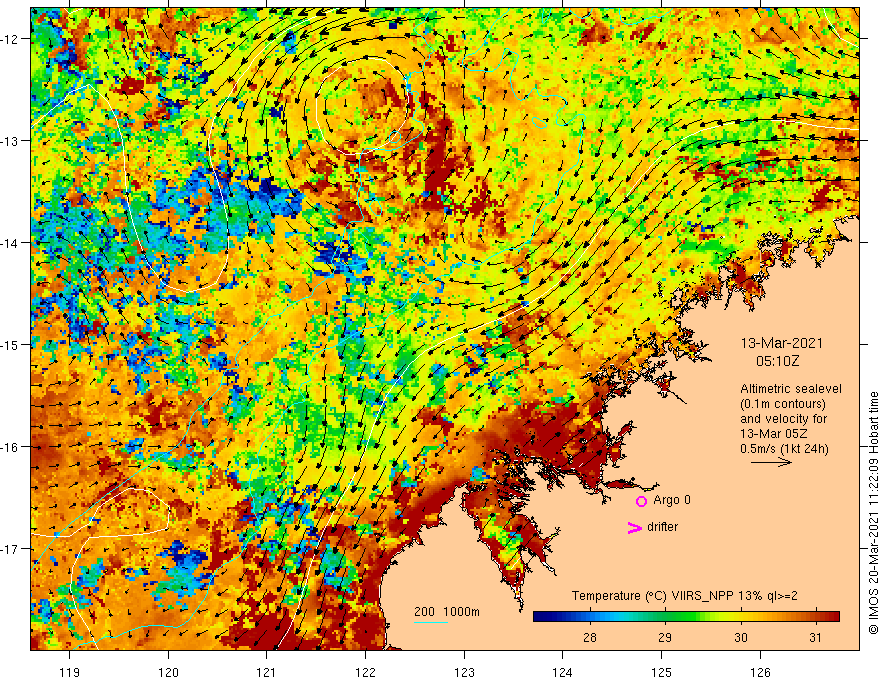This screenshot has height=680, width=880.
Task: Click the time label 05:10Z
Action: pyautogui.click(x=777, y=361)
